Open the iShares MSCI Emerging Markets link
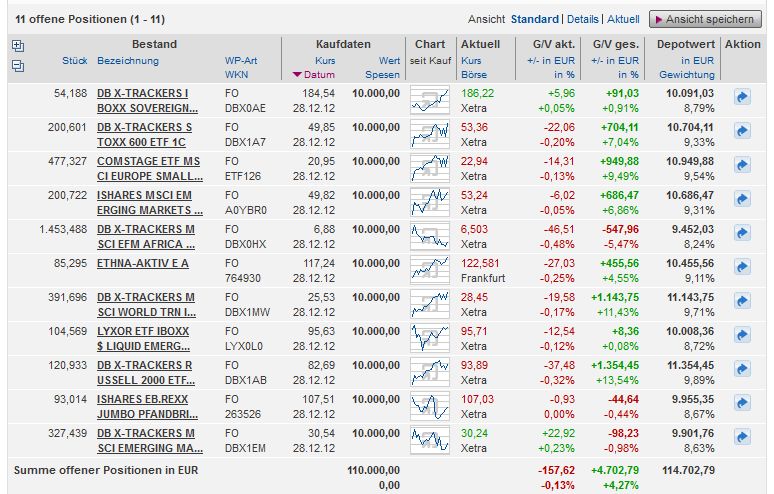Screen dimensions: 774x494 tap(145, 202)
